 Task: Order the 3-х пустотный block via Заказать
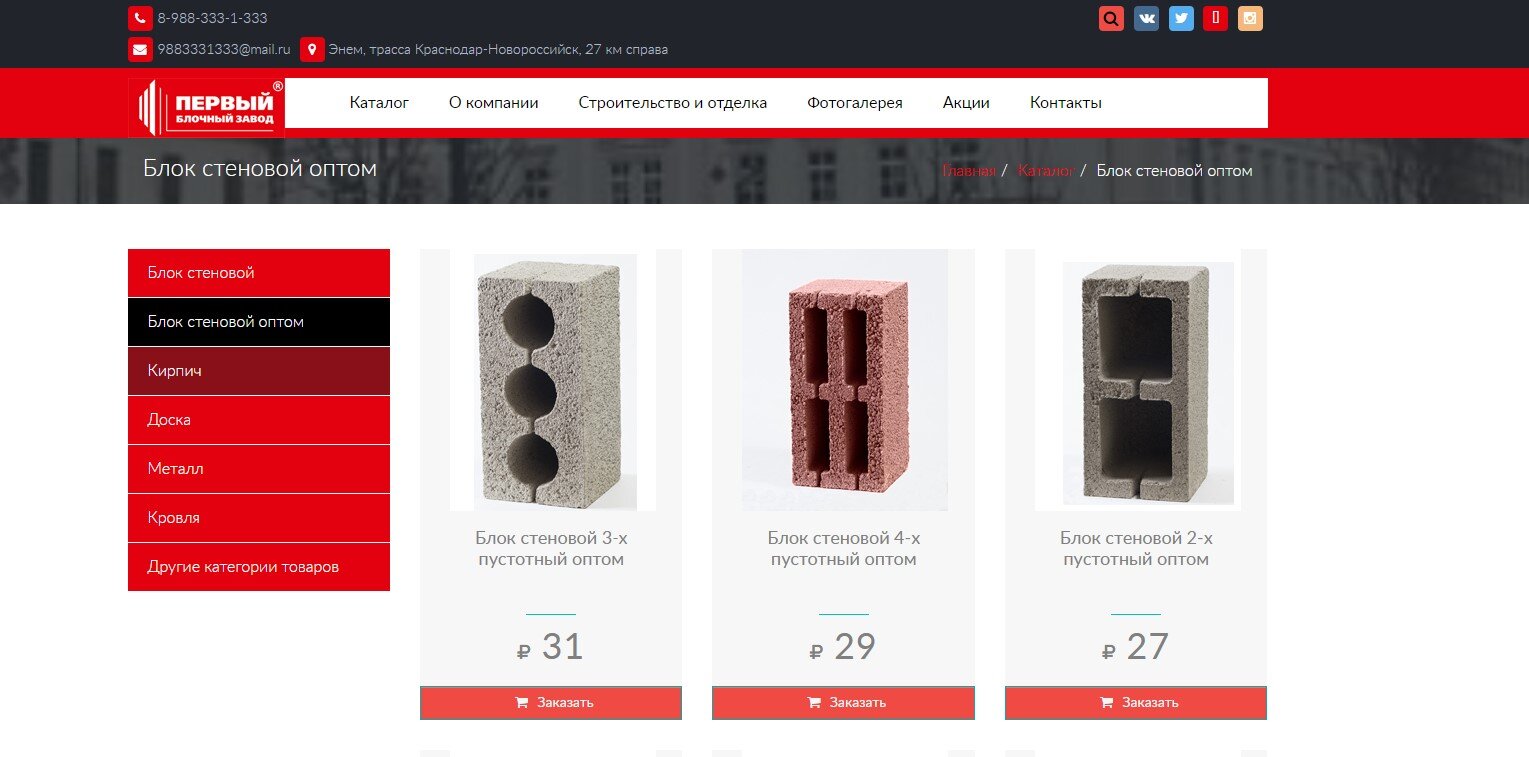pos(551,703)
